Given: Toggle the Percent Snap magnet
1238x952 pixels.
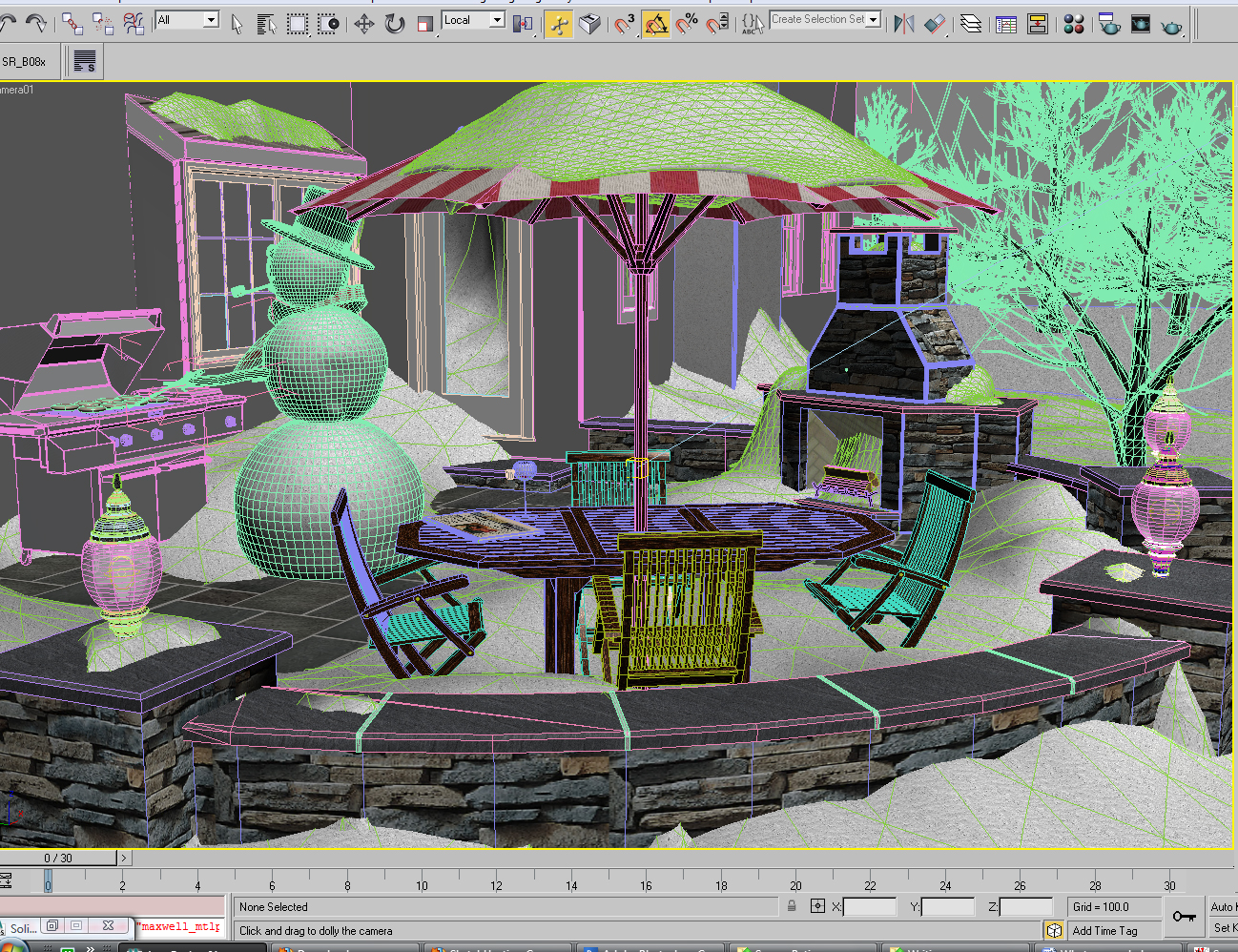Looking at the screenshot, I should click(688, 23).
